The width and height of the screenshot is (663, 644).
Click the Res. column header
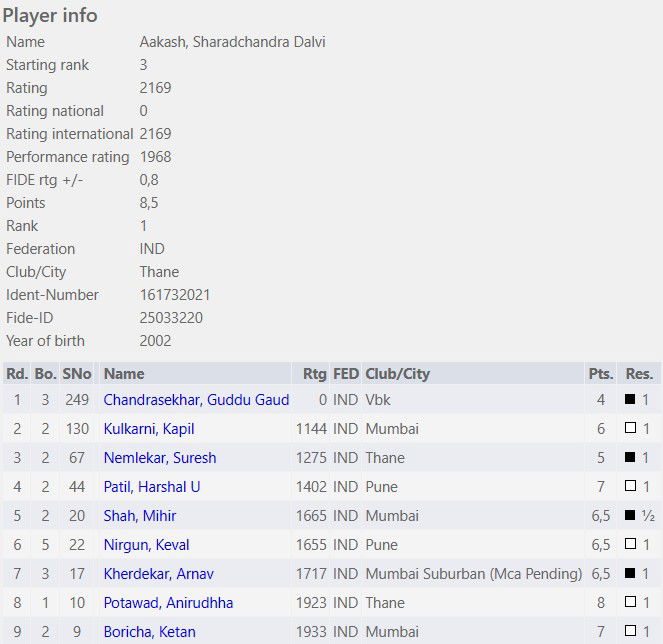pos(639,374)
